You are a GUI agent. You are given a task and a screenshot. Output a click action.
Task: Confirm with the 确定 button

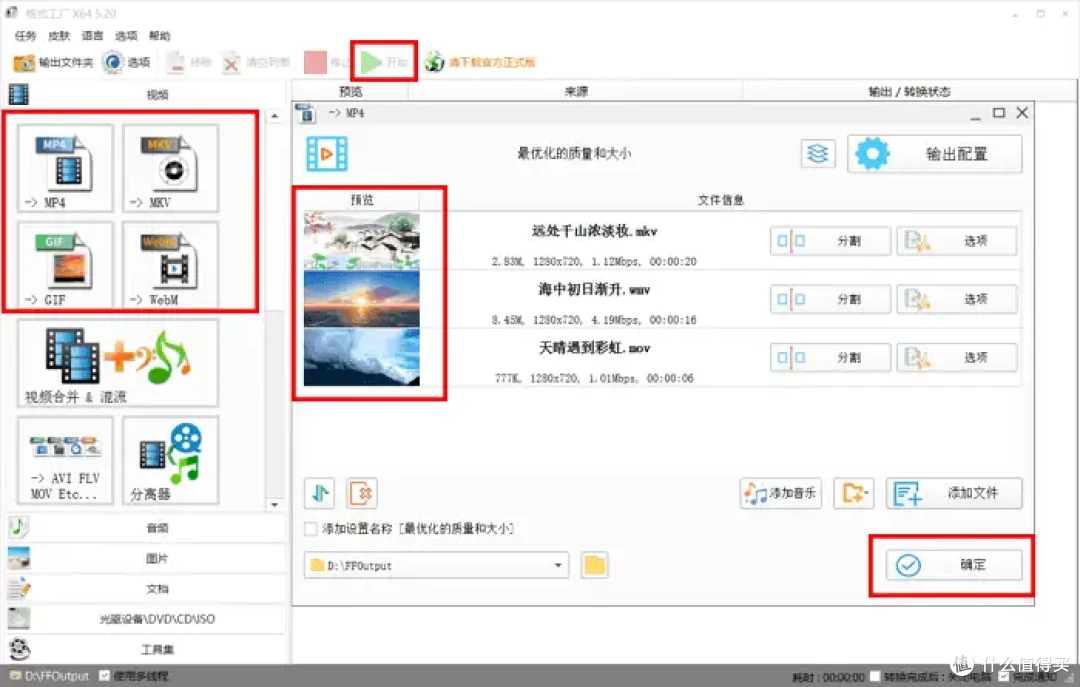point(954,565)
